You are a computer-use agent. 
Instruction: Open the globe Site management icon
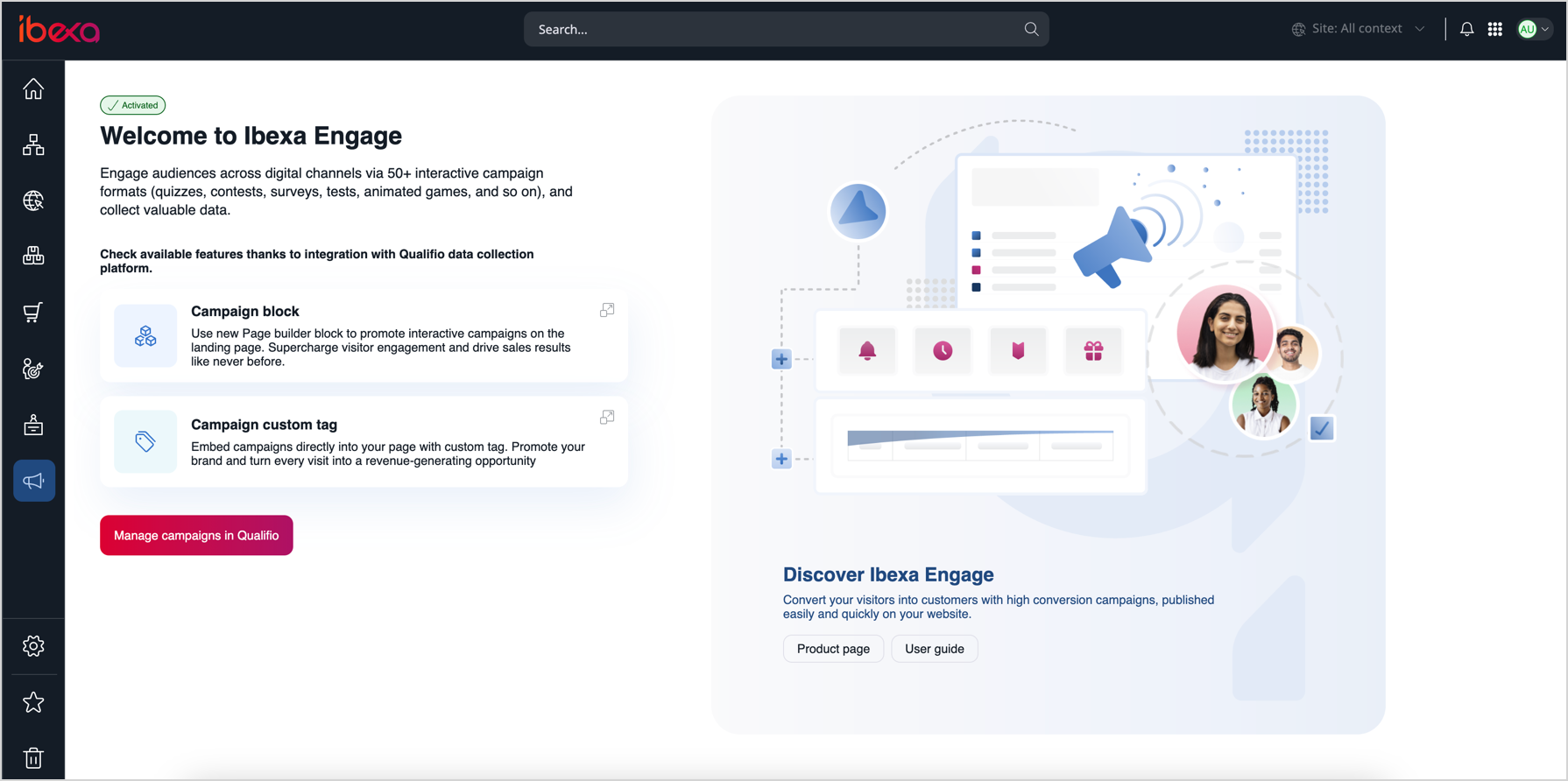33,201
